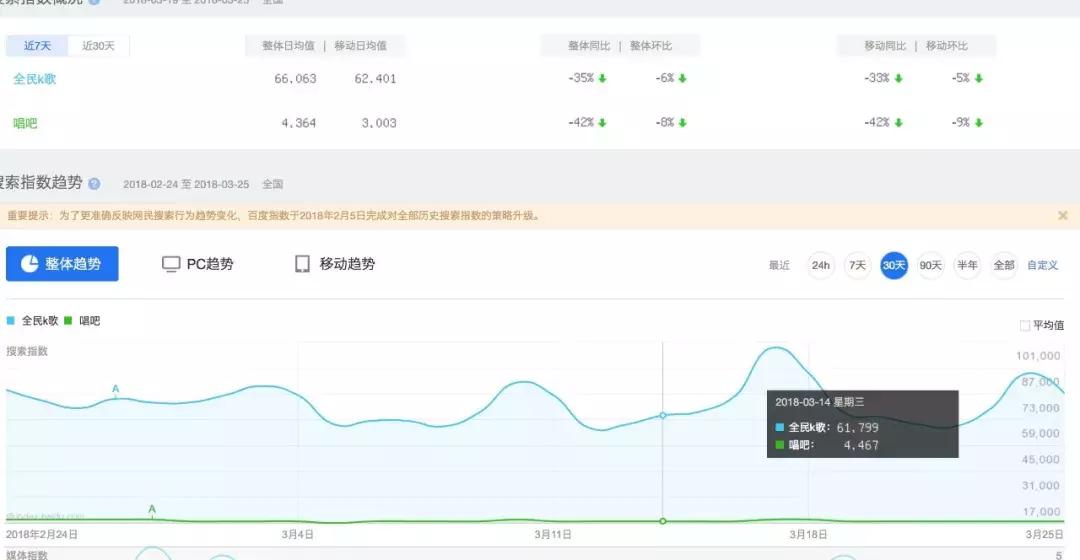Click the 唱吧 整体环比 -8% down arrow
The image size is (1080, 560).
tap(683, 123)
